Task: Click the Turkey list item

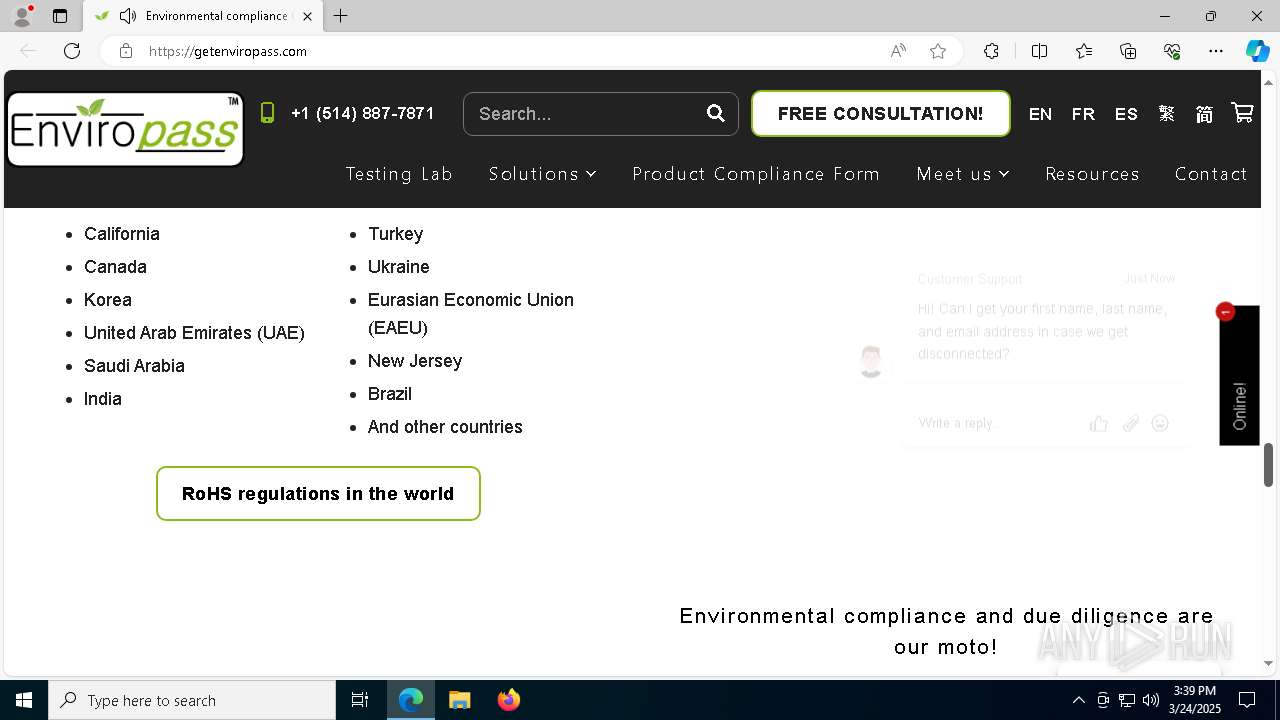Action: pyautogui.click(x=395, y=233)
